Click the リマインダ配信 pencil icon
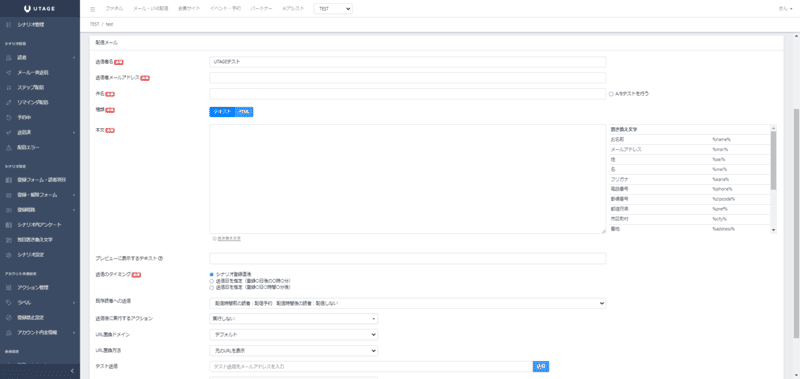800x379 pixels. pos(9,103)
